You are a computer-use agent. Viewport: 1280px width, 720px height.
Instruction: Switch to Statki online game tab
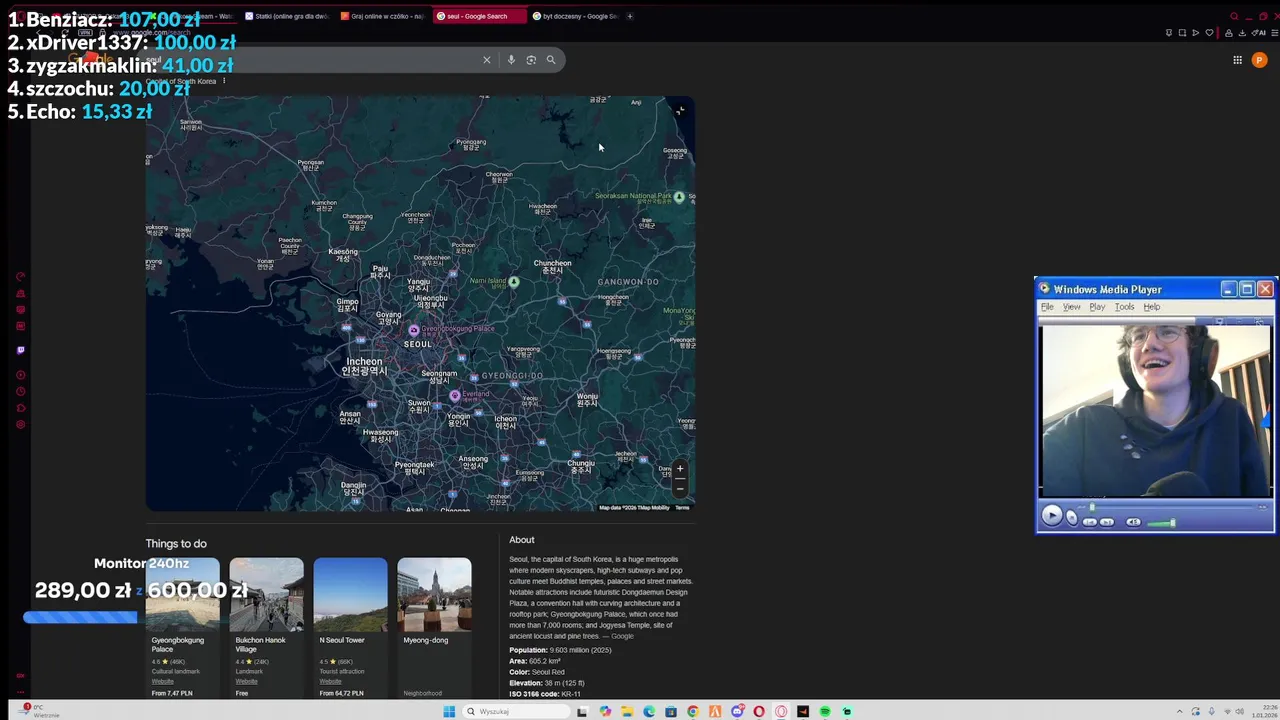[286, 16]
